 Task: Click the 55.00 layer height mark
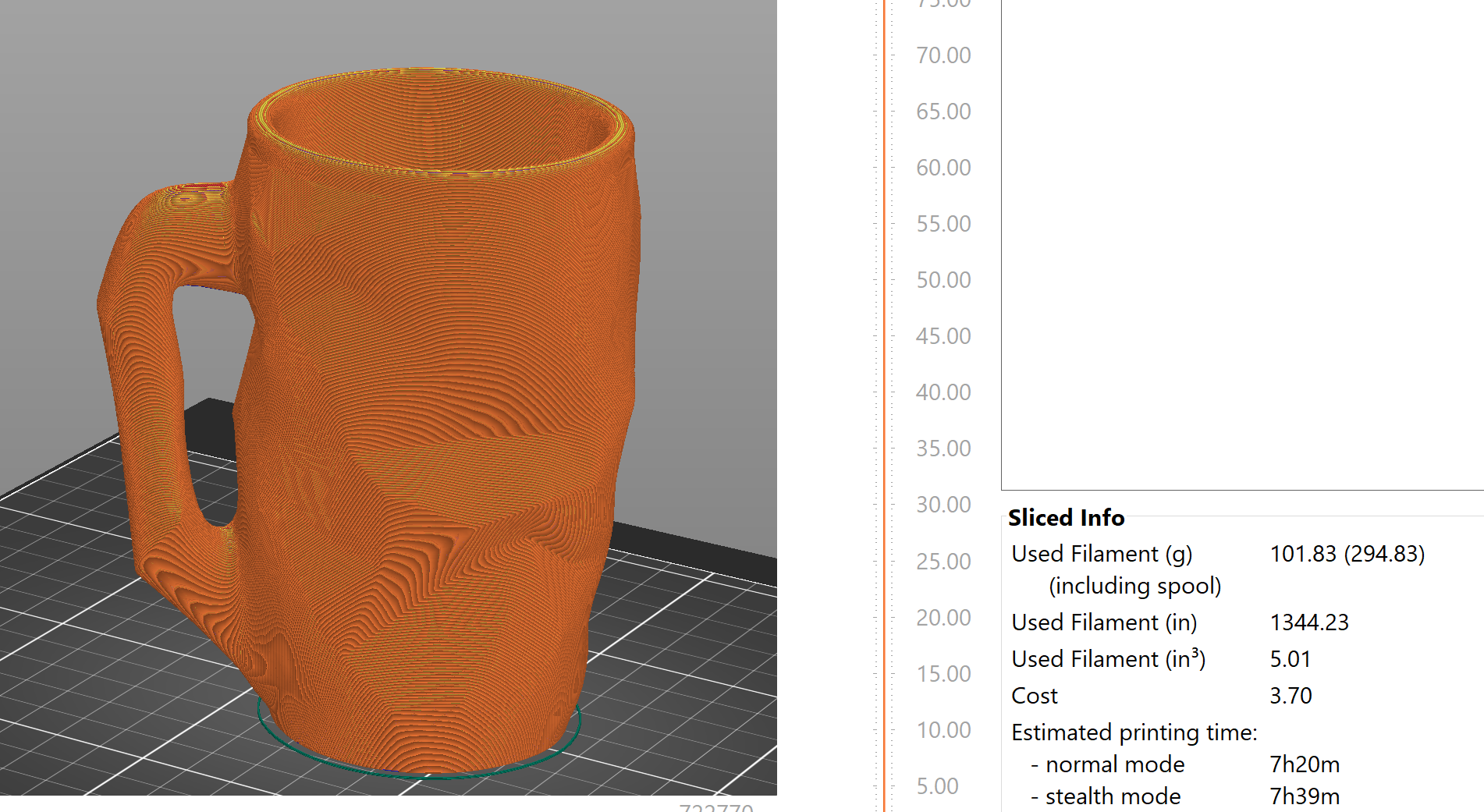(943, 224)
